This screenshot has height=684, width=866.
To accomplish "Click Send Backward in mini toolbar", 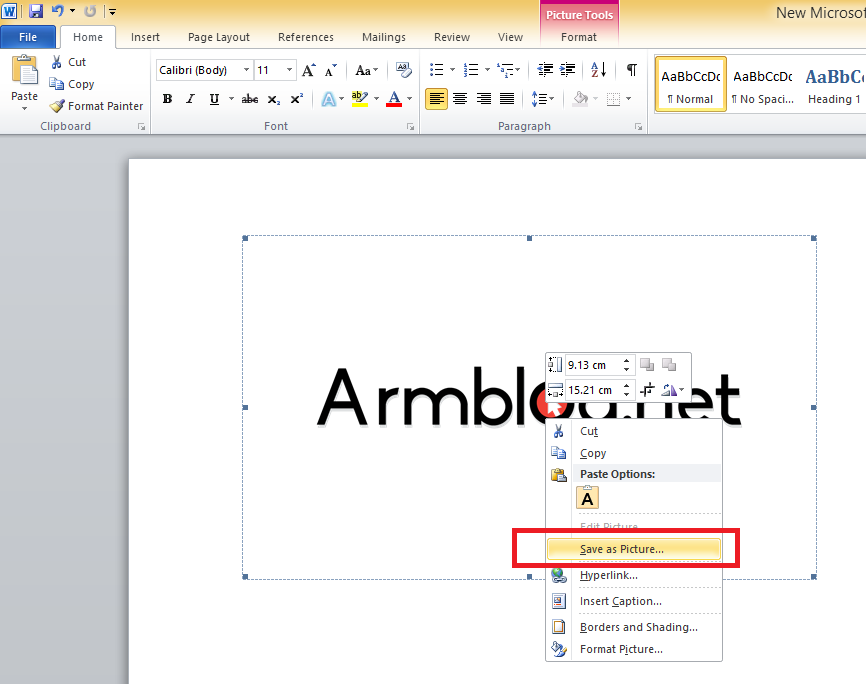I will click(x=669, y=365).
